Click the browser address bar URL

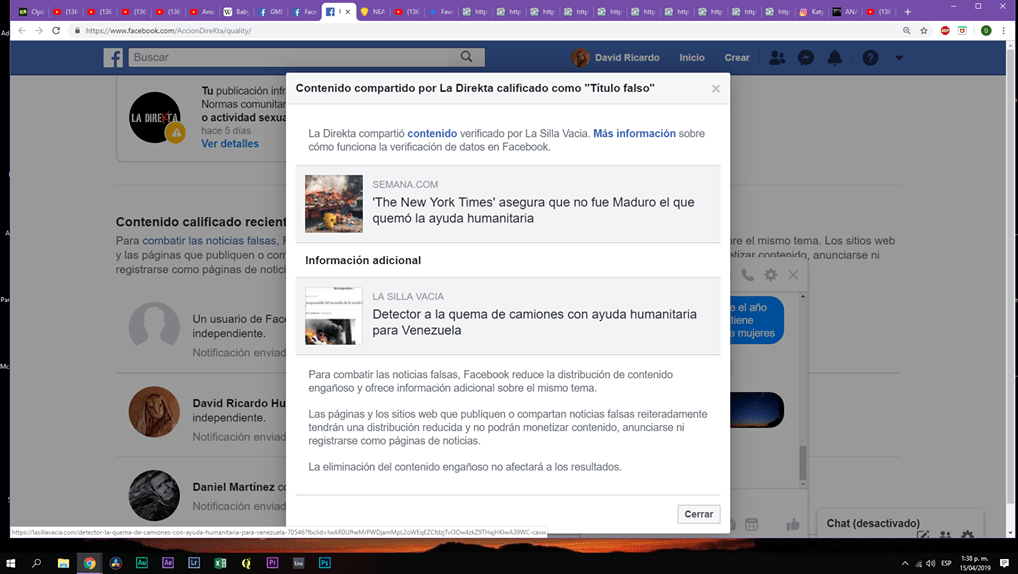pos(168,31)
